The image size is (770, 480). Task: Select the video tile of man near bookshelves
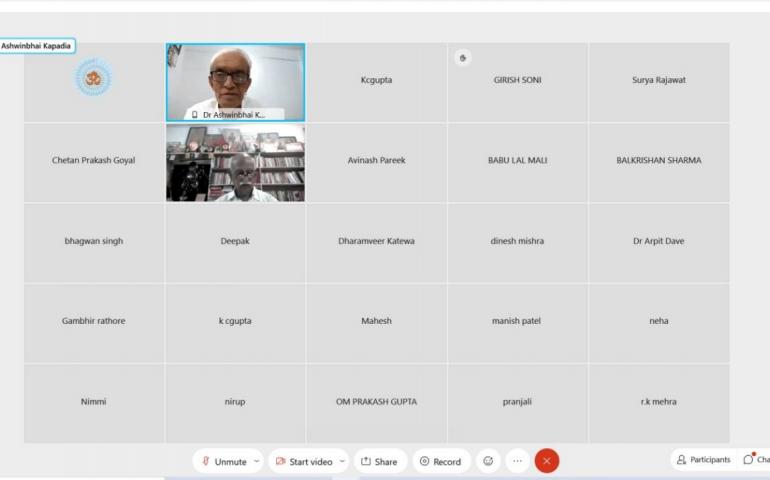tap(236, 163)
